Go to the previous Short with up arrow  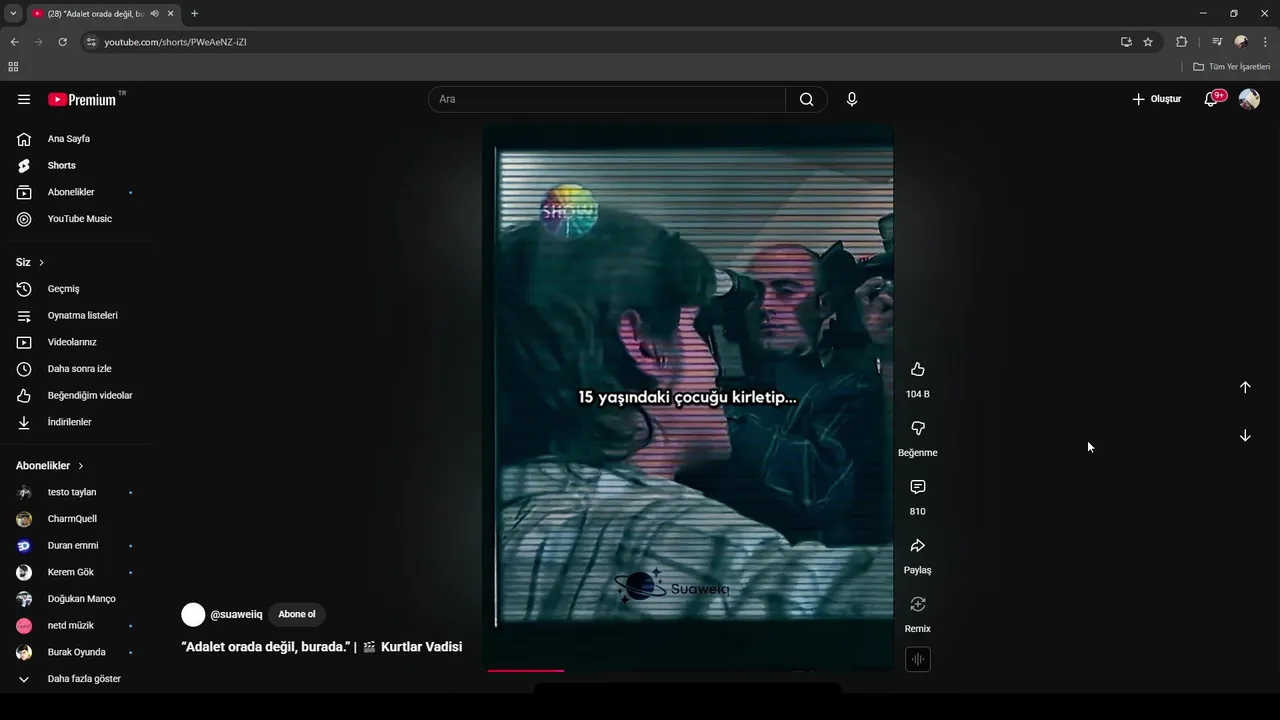tap(1245, 387)
